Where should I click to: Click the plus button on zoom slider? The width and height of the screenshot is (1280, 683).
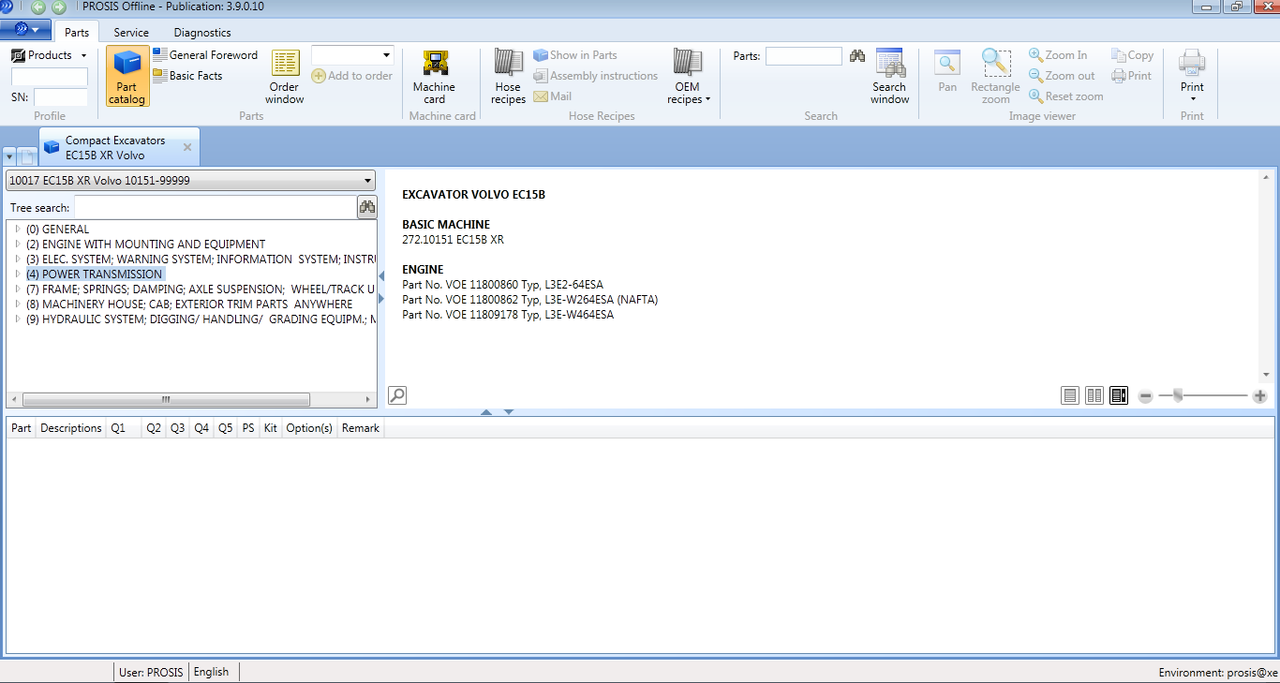click(1260, 396)
